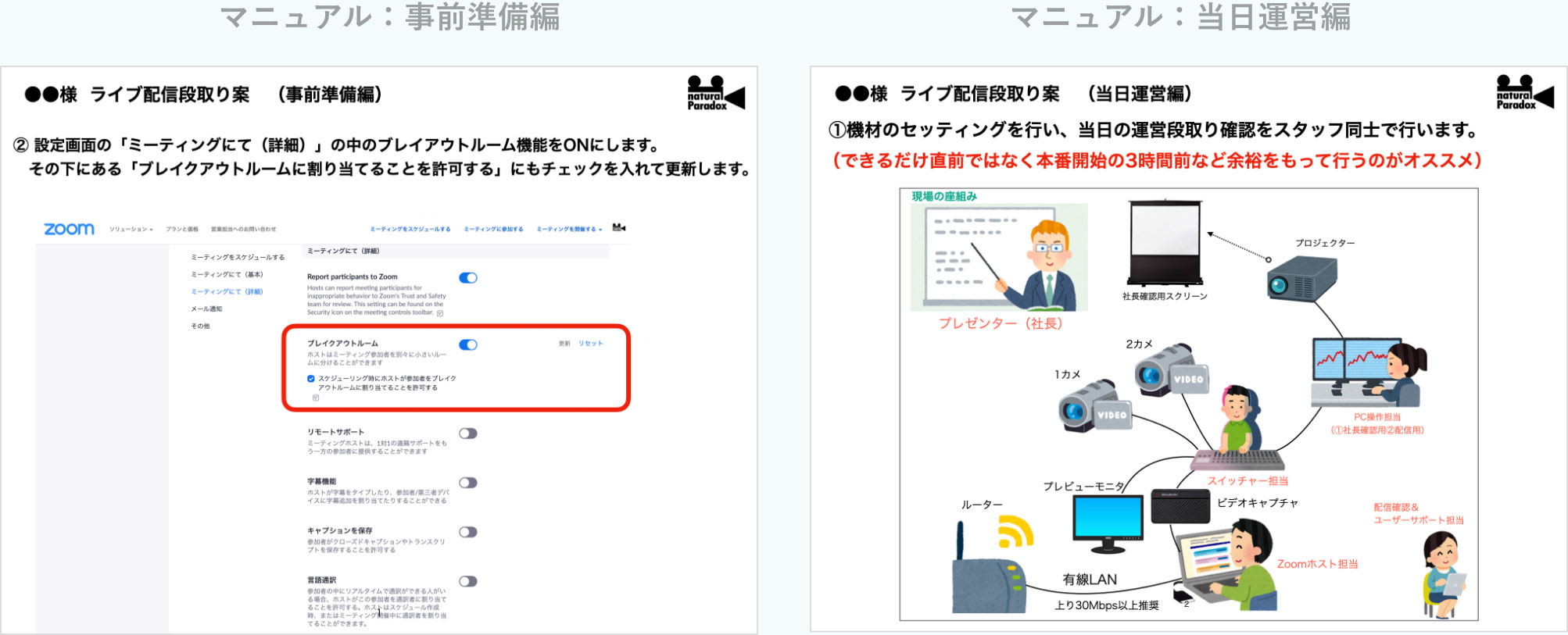Click the projector icon in the diagram
The width and height of the screenshot is (1568, 635).
(x=1301, y=278)
